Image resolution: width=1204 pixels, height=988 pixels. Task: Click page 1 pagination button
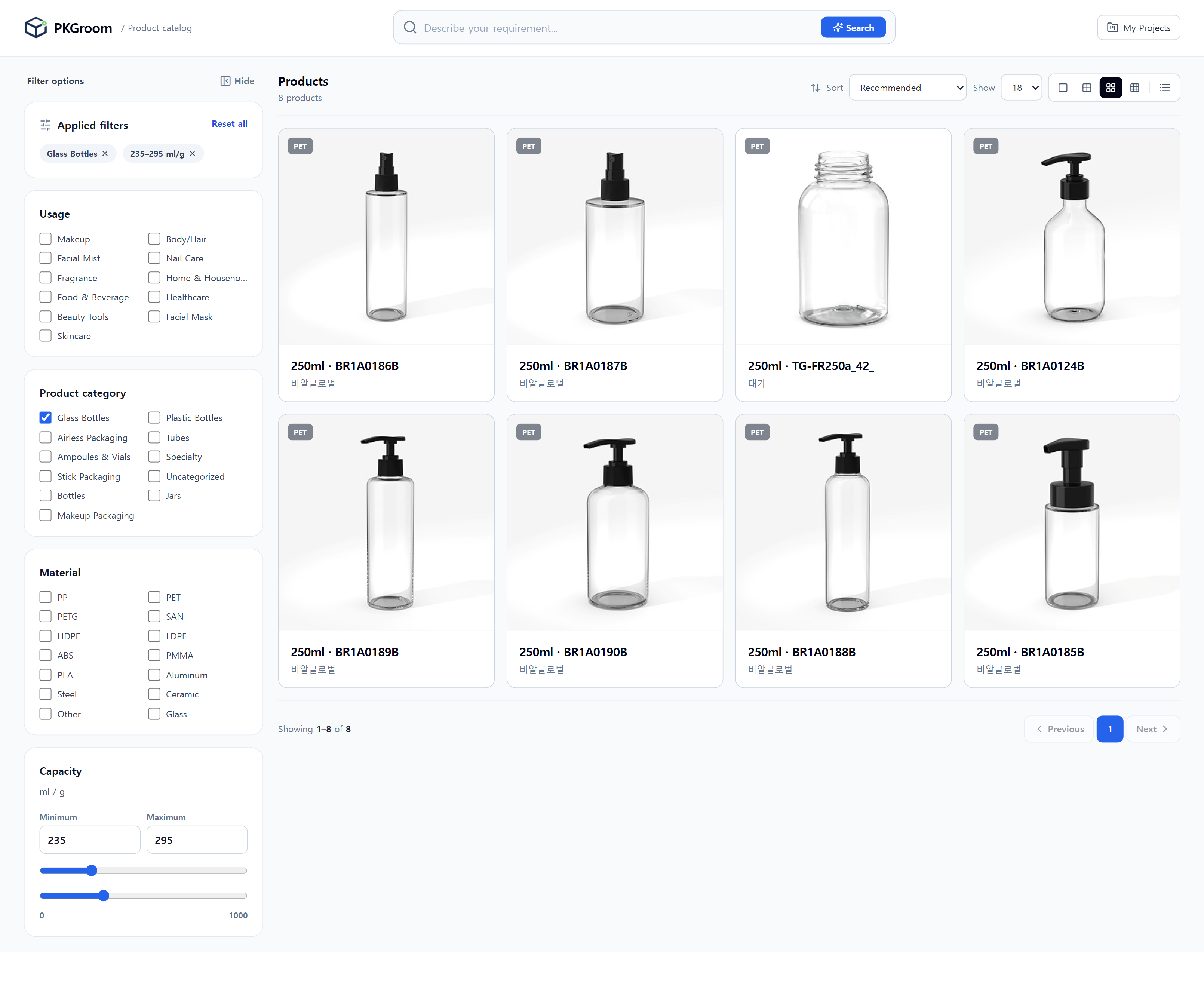point(1109,728)
